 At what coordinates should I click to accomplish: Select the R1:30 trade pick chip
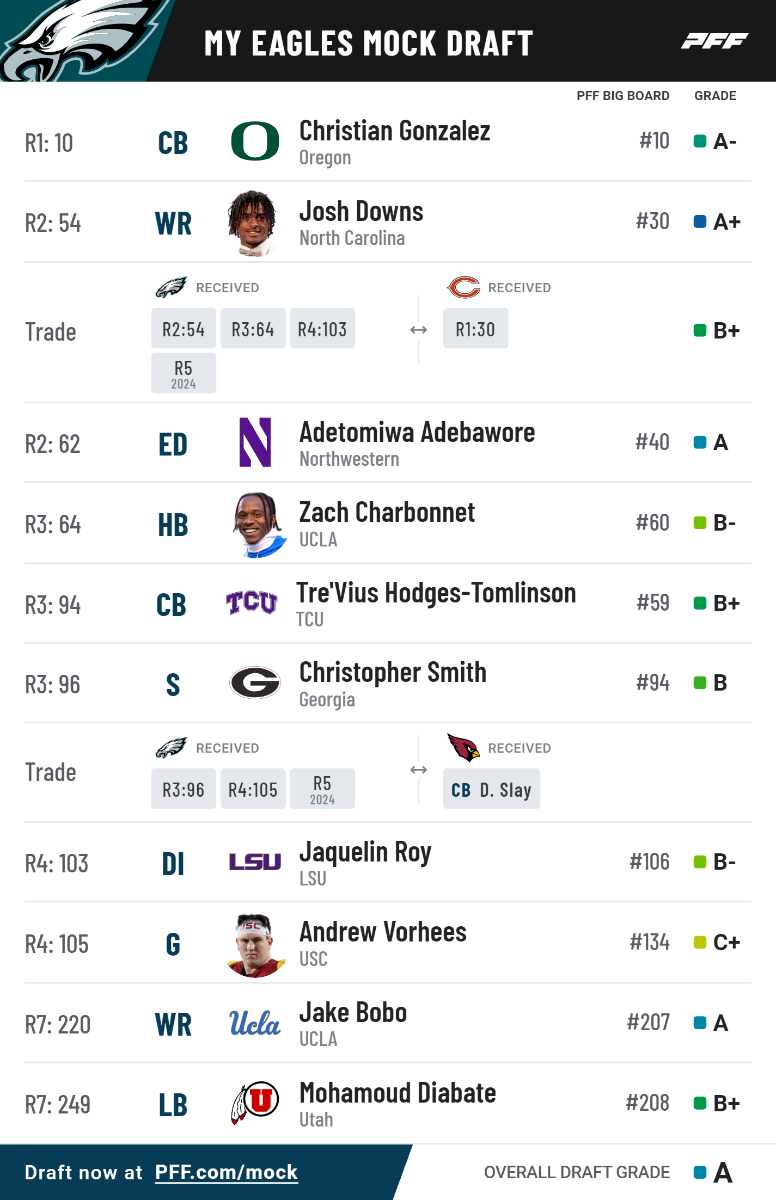click(476, 329)
